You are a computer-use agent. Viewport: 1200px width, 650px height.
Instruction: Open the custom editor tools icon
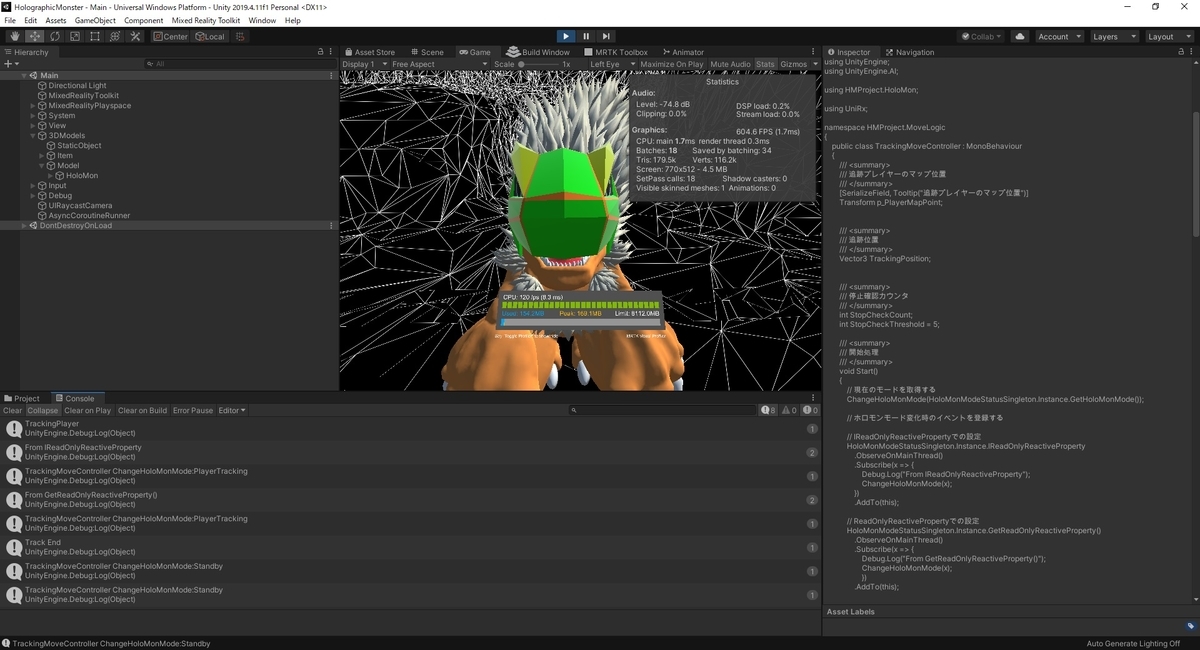coord(135,36)
